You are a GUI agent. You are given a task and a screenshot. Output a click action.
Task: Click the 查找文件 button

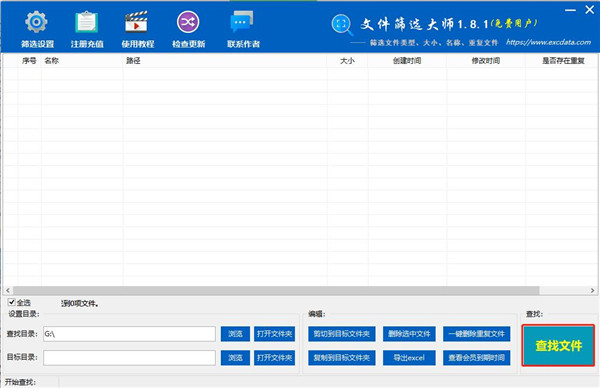click(558, 346)
